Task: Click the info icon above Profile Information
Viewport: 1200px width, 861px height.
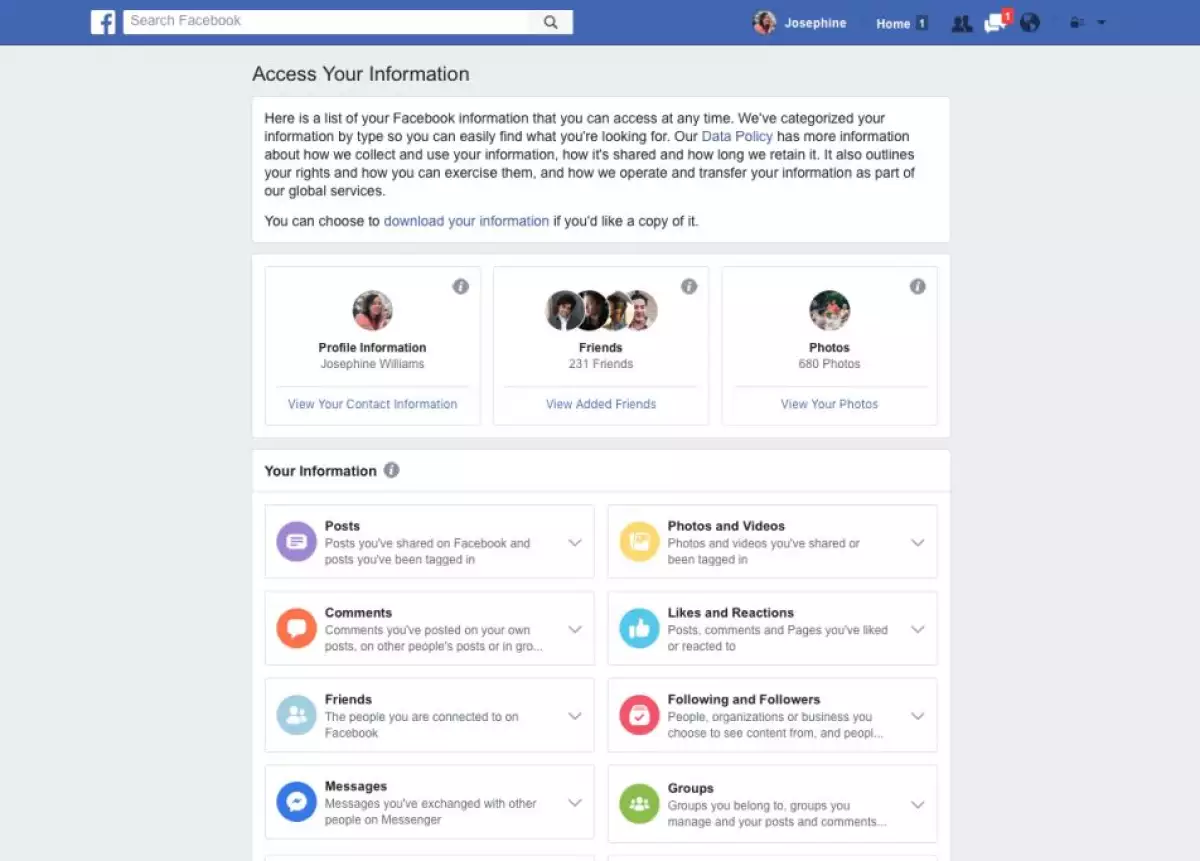Action: [x=461, y=286]
